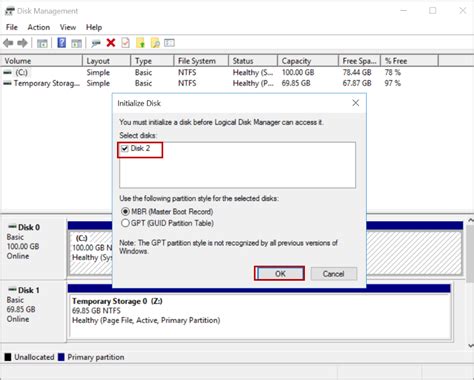Sort by the Volume column header
Screen dimensions: 474x380
[x=41, y=61]
